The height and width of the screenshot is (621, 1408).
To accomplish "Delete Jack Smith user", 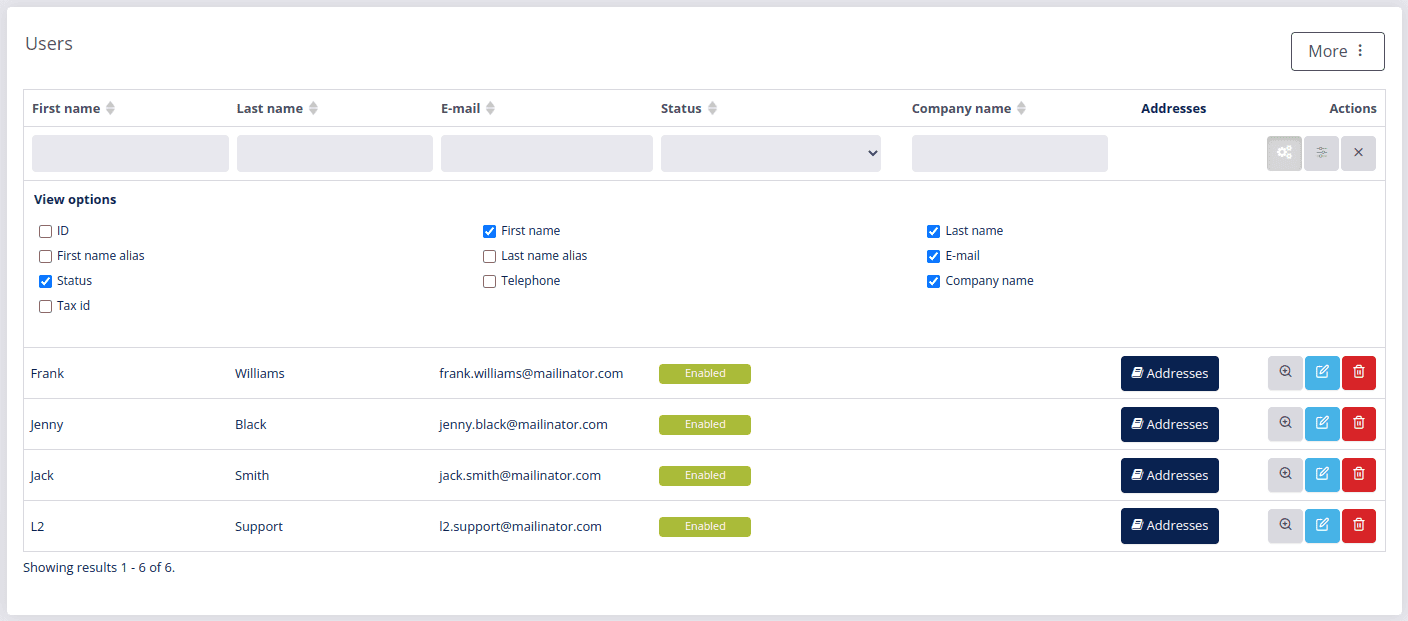I will point(1359,475).
